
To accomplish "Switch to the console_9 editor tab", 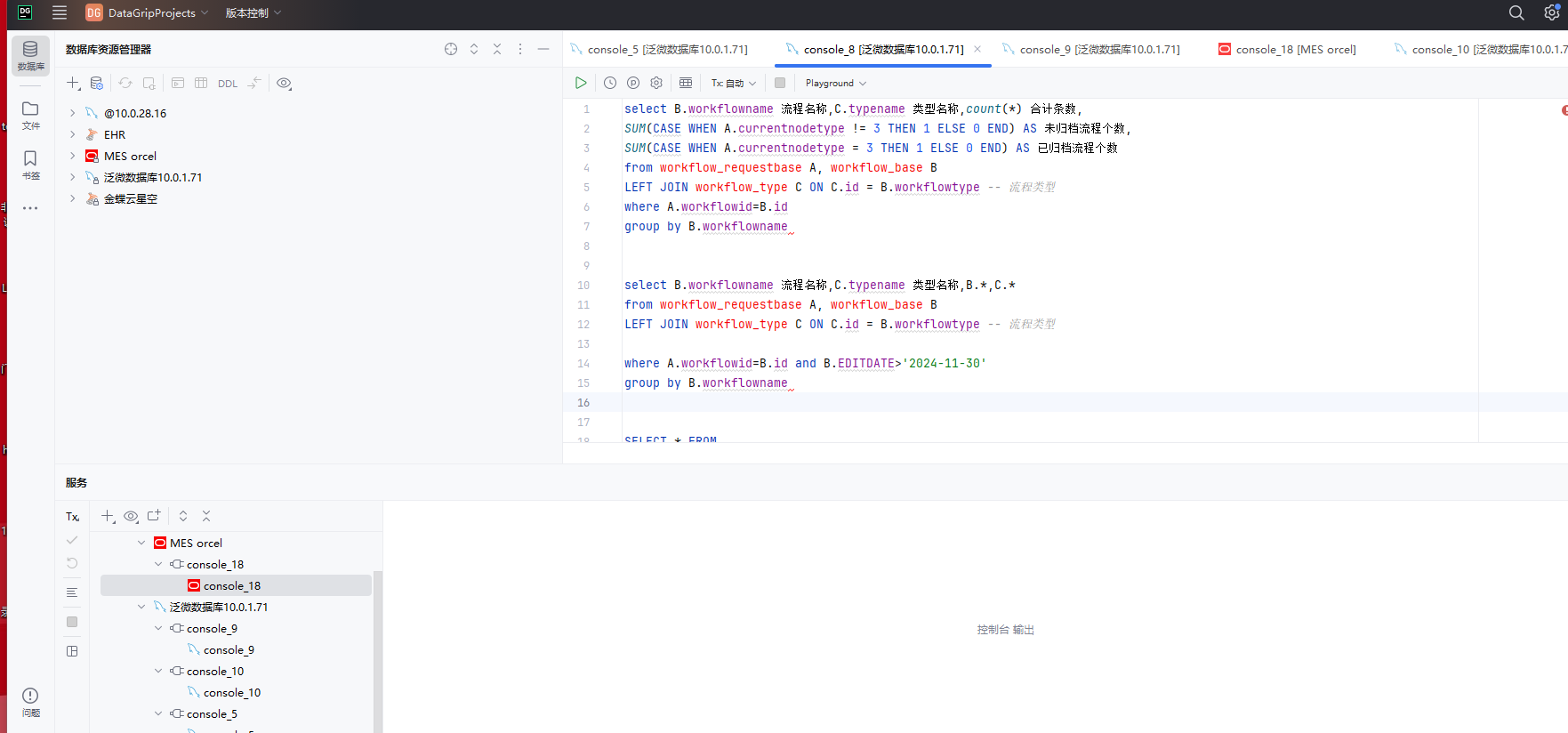I will 1091,49.
